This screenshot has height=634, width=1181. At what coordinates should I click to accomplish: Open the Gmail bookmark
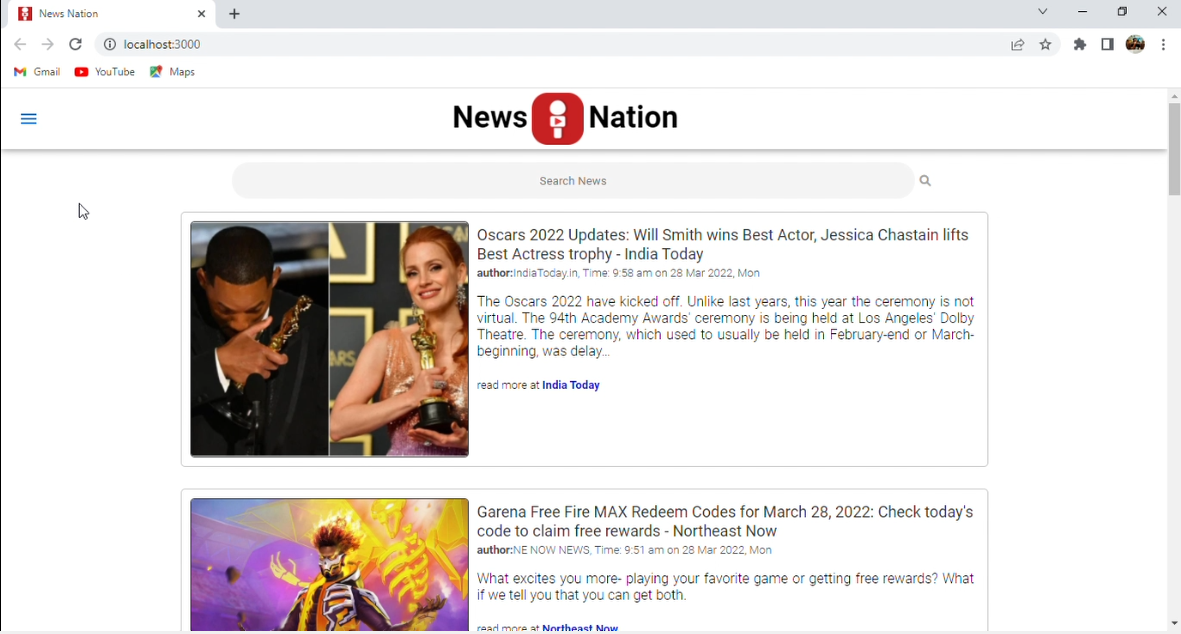37,72
